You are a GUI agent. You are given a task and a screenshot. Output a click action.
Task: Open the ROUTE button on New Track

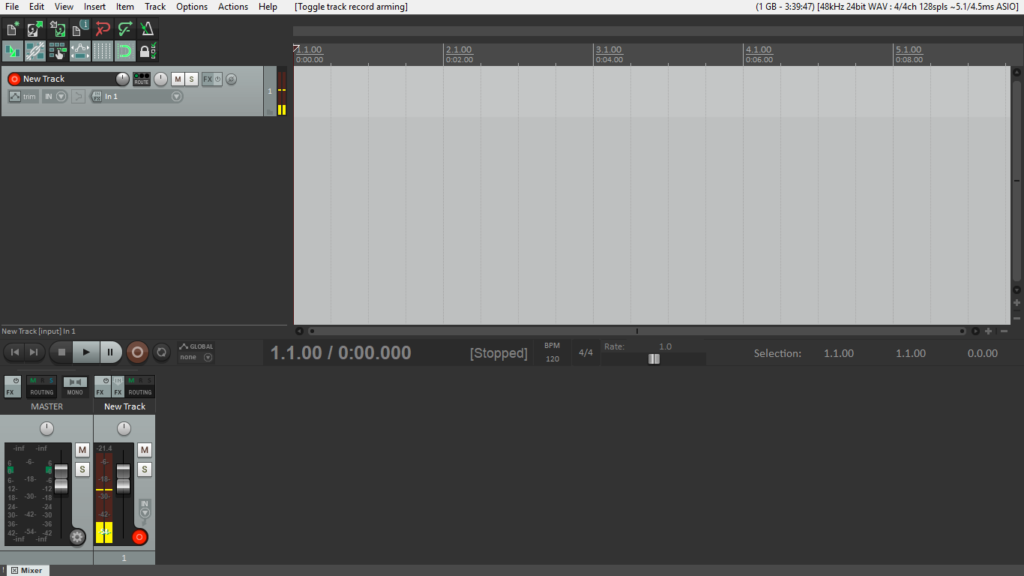[x=141, y=79]
